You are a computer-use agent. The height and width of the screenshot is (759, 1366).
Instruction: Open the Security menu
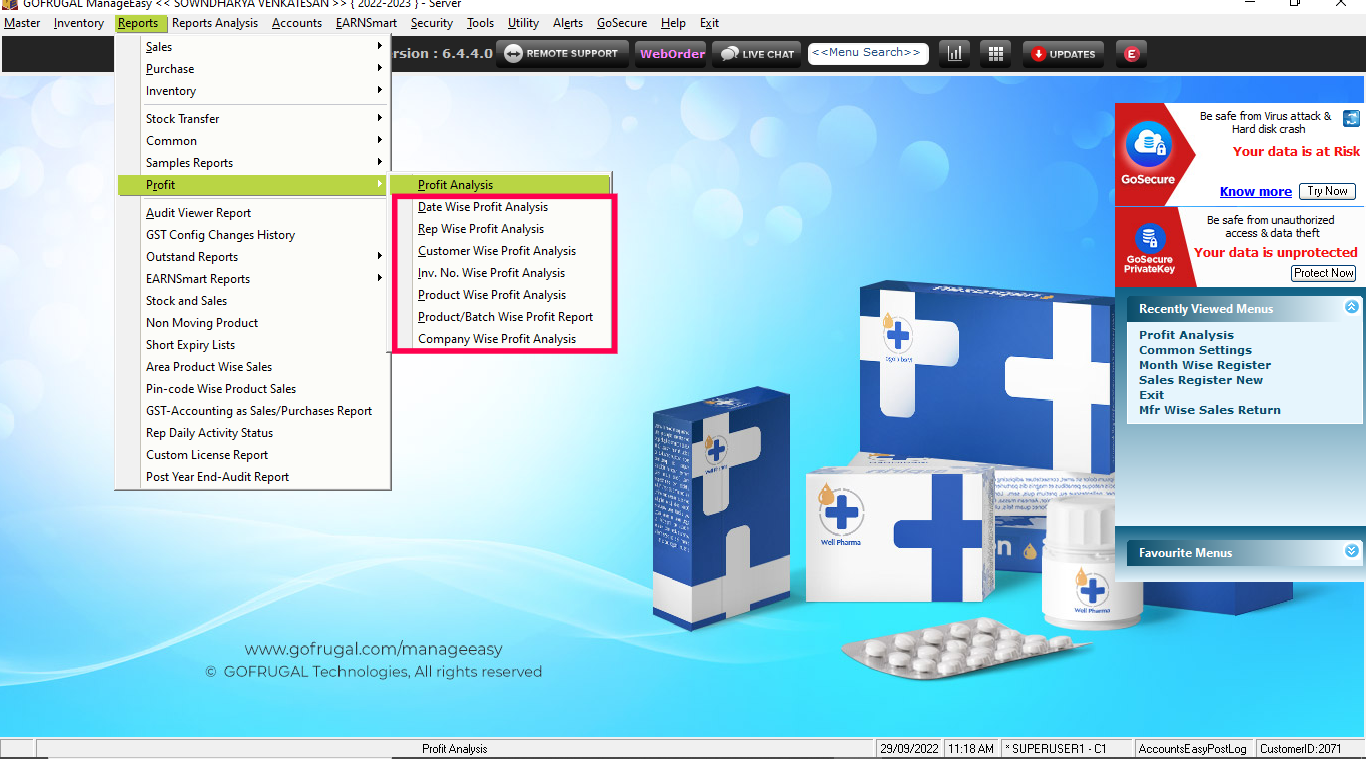point(432,23)
